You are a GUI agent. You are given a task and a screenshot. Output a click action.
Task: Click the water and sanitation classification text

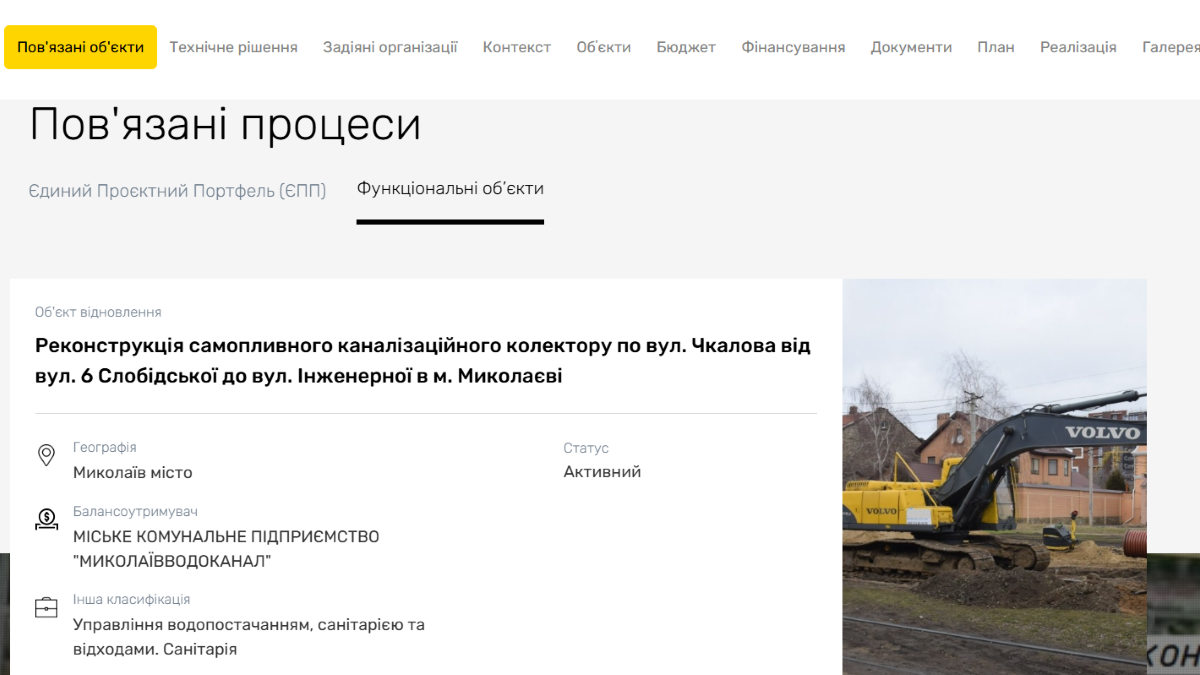(x=249, y=637)
